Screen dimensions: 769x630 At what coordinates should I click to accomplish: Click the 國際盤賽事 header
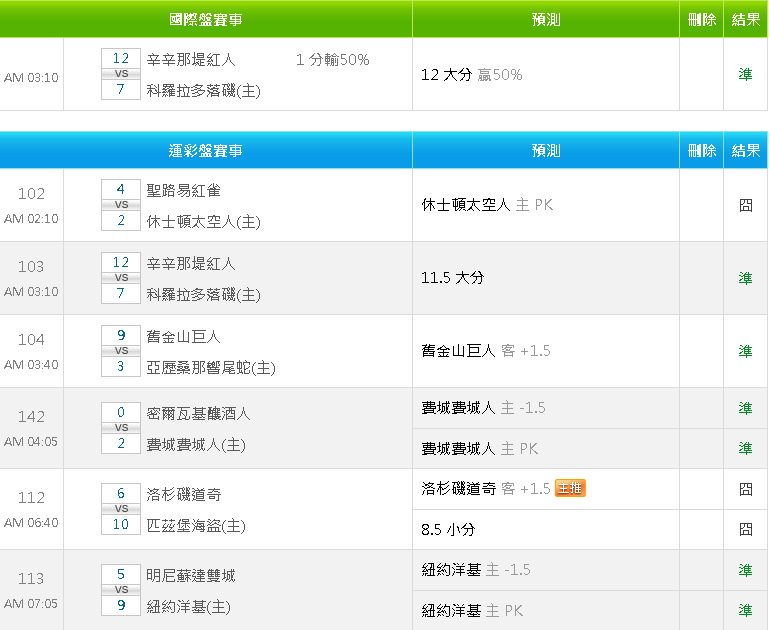coord(205,20)
